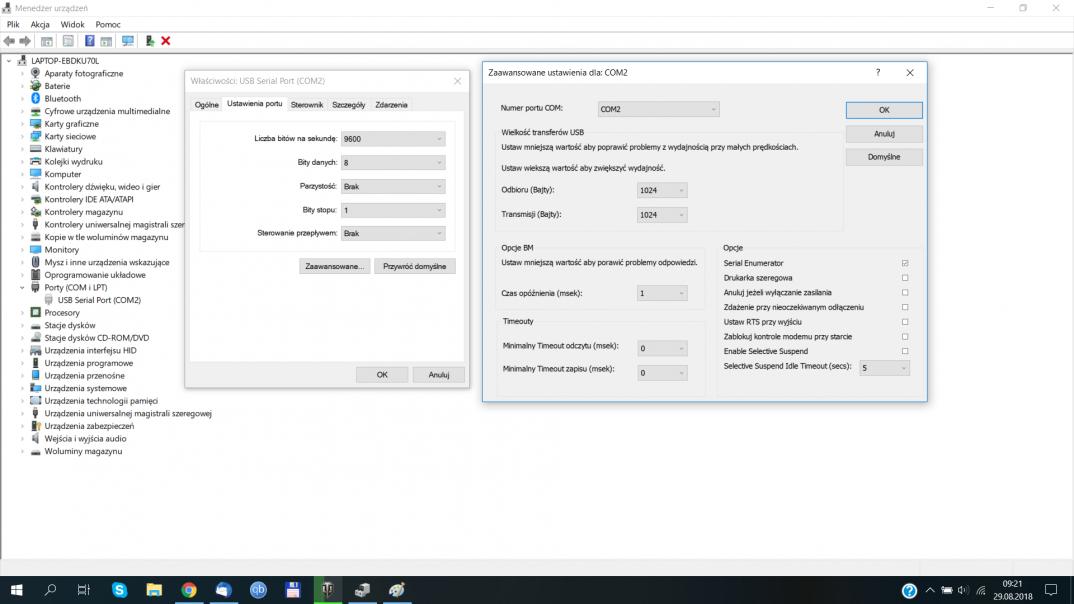Open the Akcja menu

click(x=40, y=24)
